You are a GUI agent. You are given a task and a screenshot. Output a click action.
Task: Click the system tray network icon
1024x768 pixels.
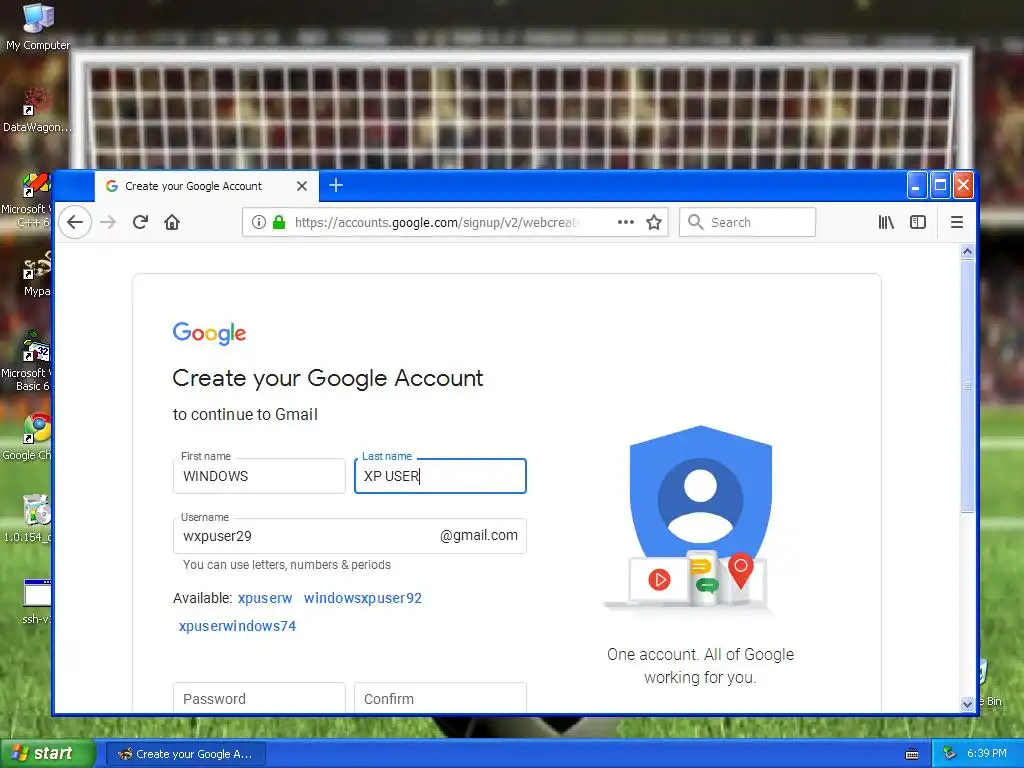click(x=950, y=754)
